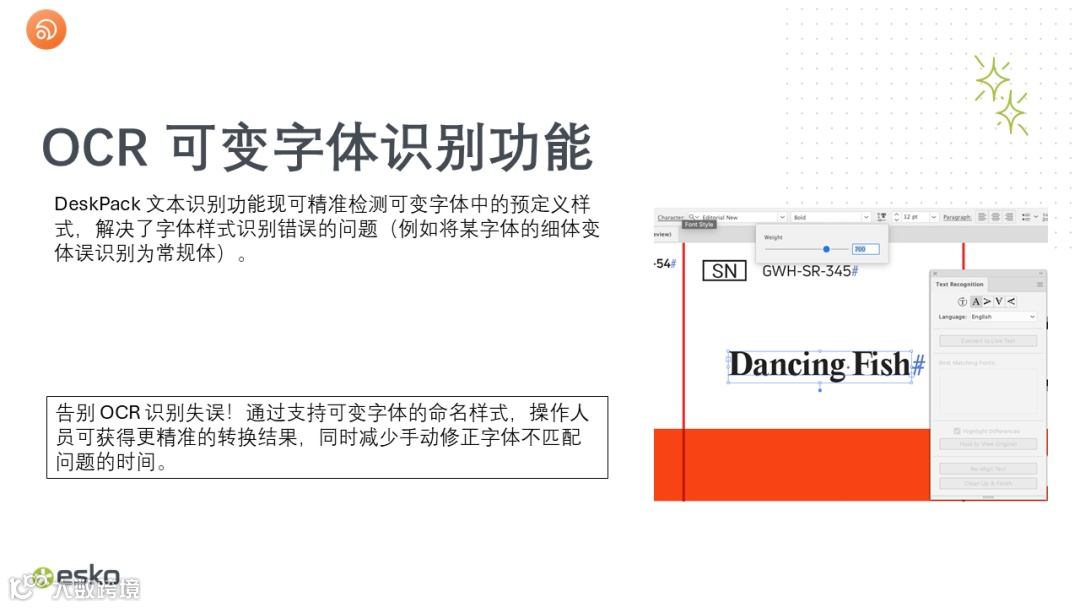1080x608 pixels.
Task: Collapse the Text Recognition panel
Action: [x=1041, y=273]
